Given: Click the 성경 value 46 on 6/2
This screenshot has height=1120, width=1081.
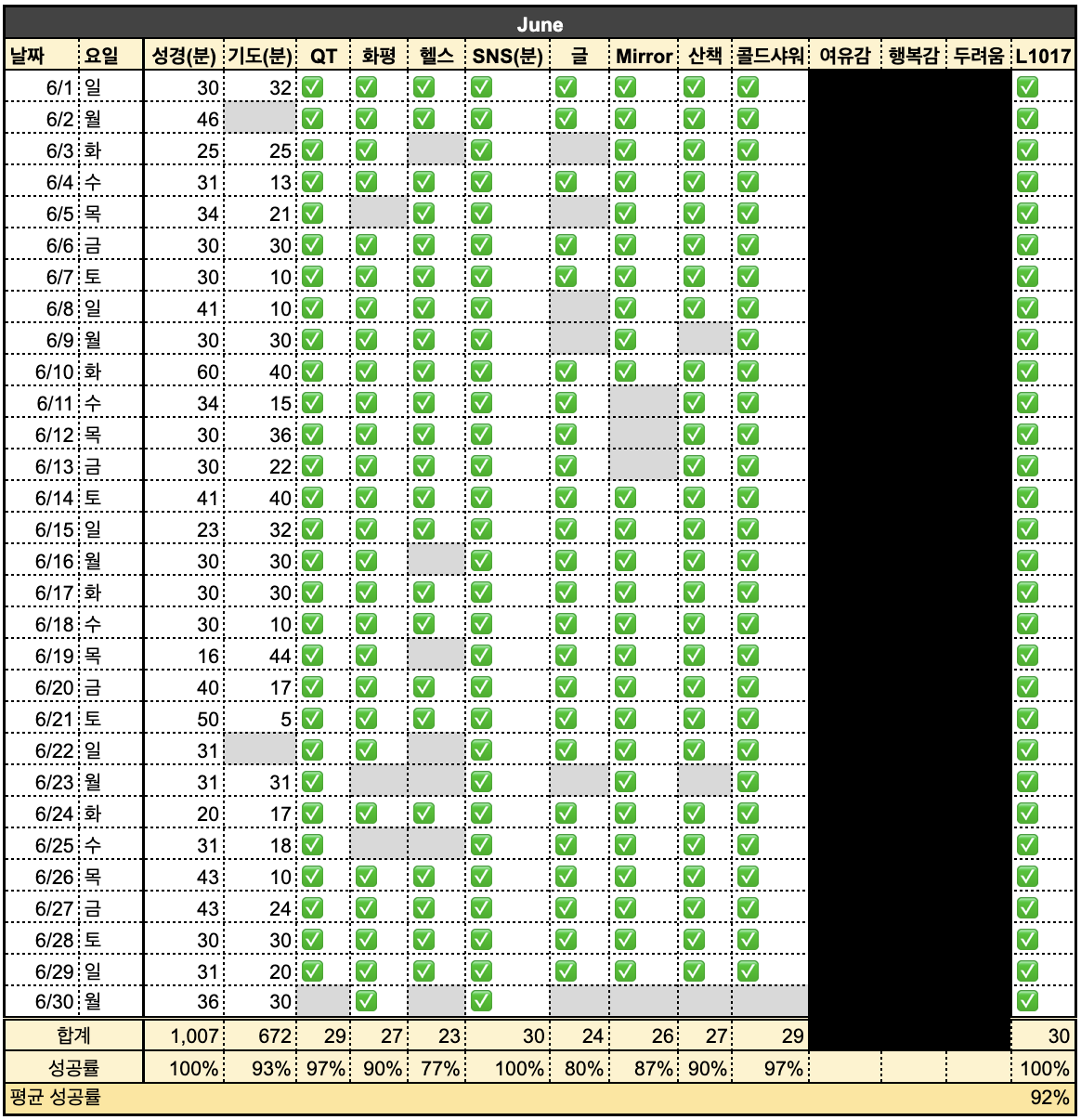Looking at the screenshot, I should pos(184,119).
